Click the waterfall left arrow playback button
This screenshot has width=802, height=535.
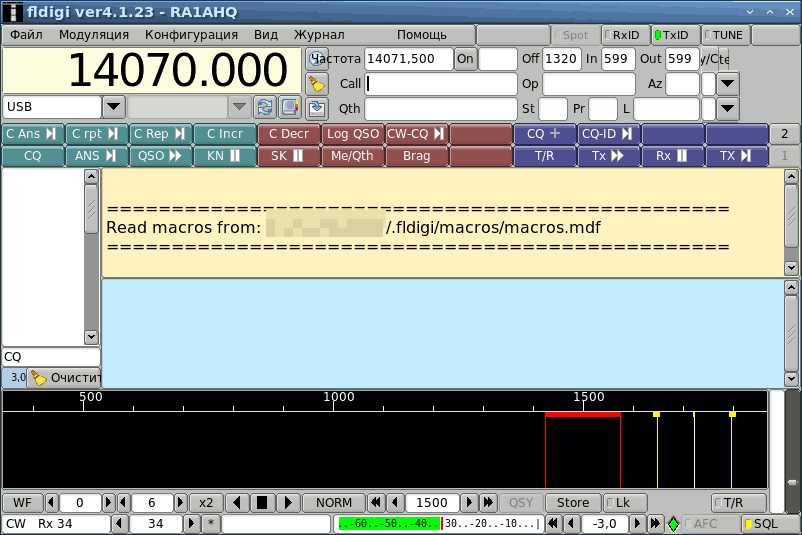237,503
